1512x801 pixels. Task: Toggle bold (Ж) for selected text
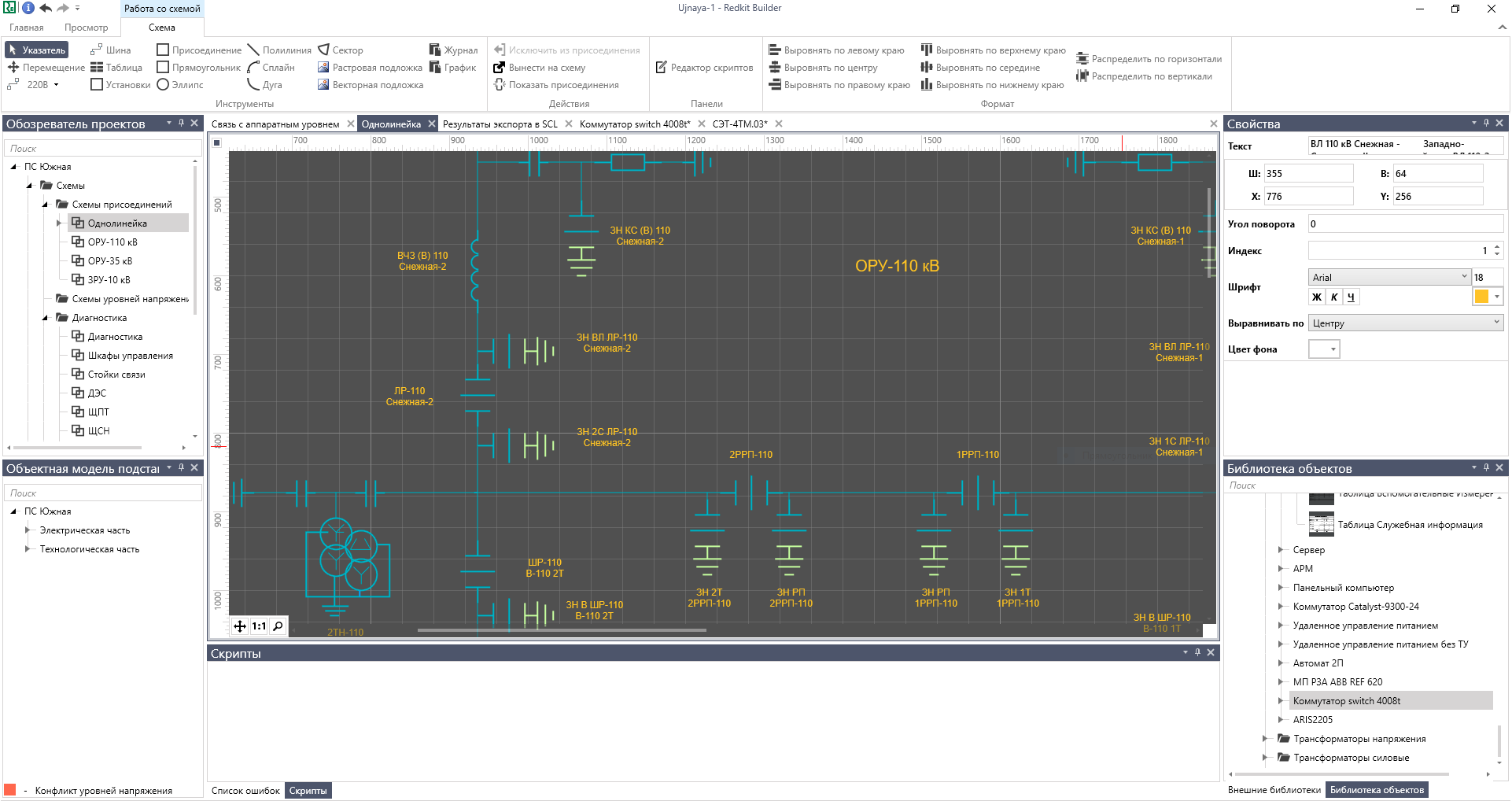tap(1317, 297)
